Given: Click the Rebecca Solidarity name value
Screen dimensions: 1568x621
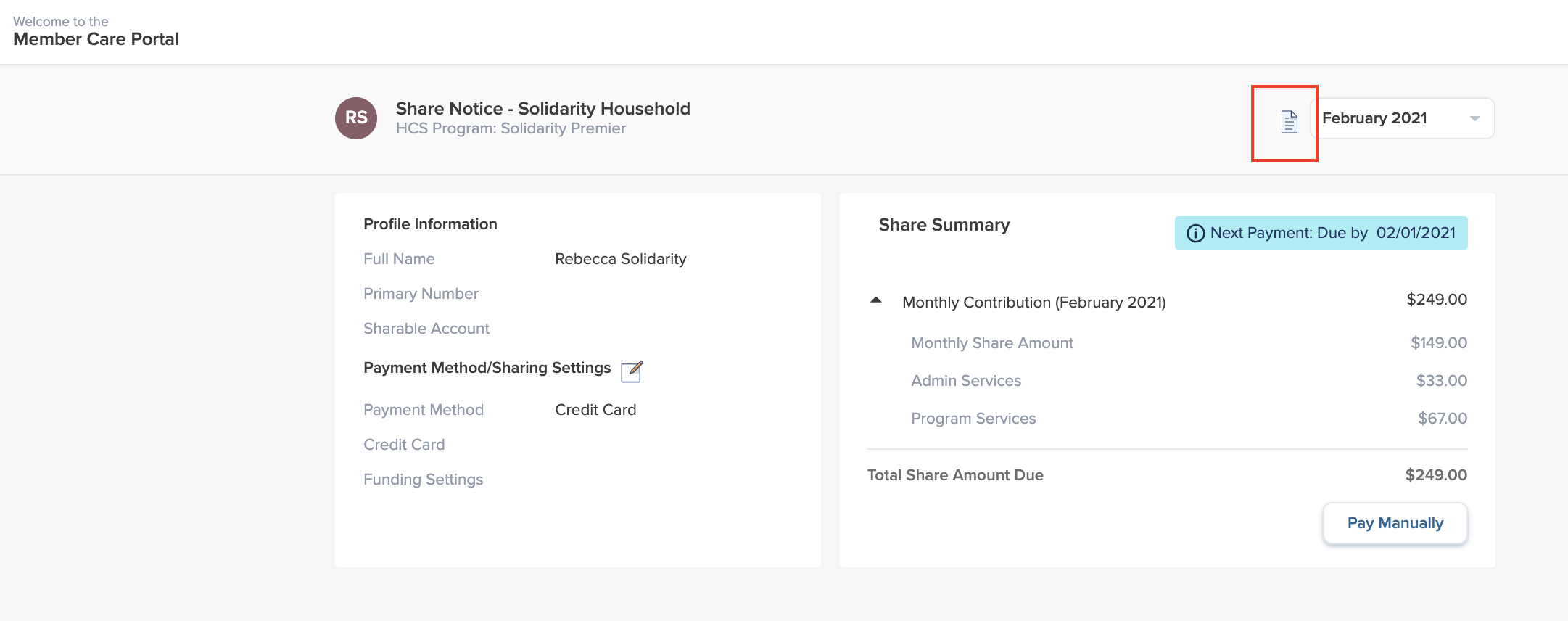Looking at the screenshot, I should (620, 259).
